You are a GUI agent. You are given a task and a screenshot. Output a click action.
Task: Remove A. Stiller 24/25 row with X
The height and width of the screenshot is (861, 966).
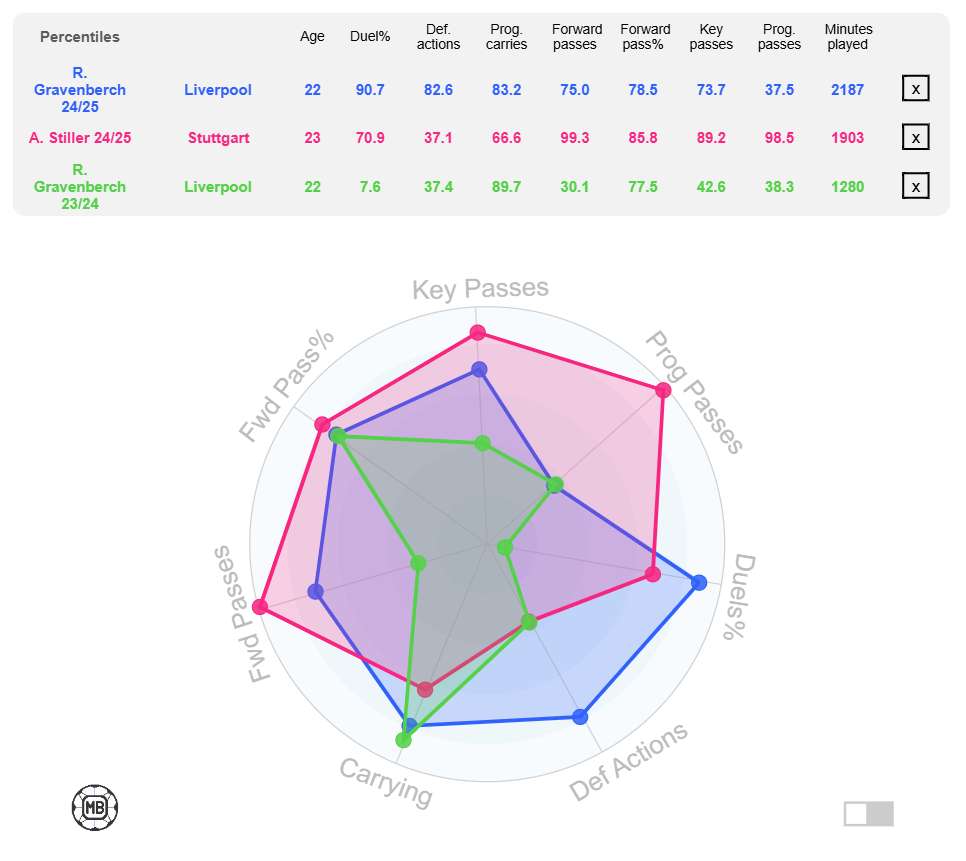pos(915,137)
